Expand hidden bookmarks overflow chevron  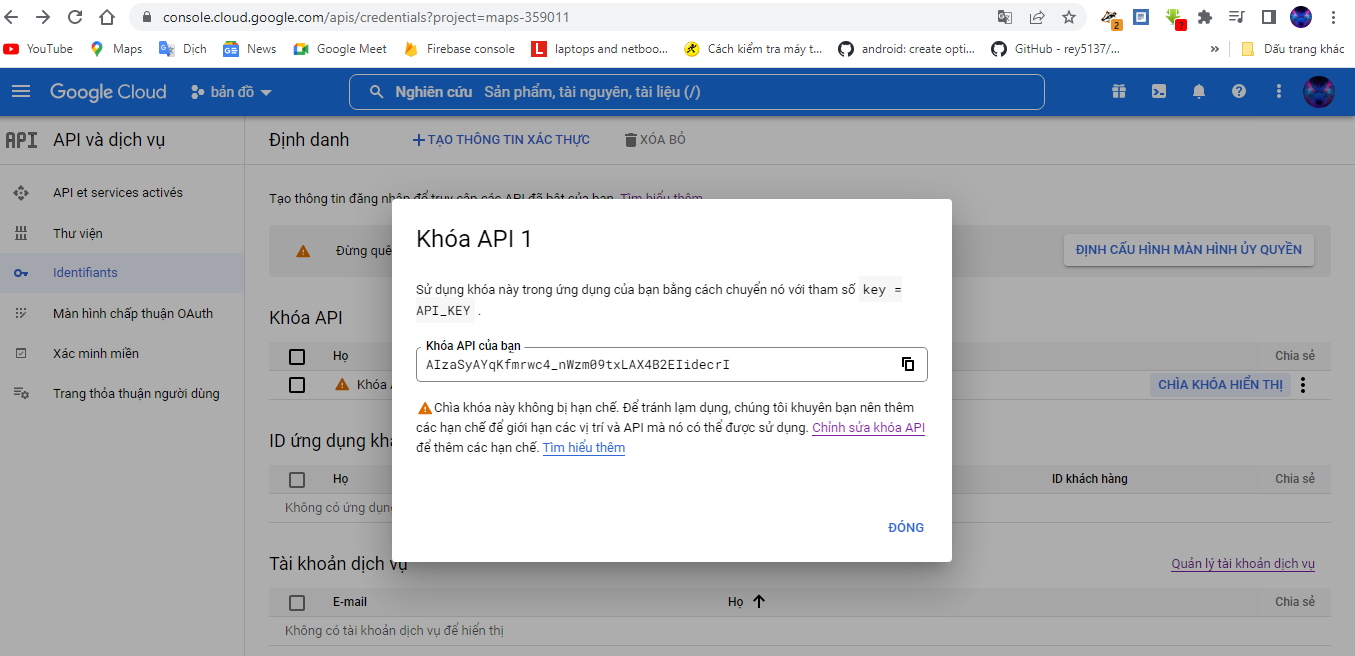tap(1214, 49)
